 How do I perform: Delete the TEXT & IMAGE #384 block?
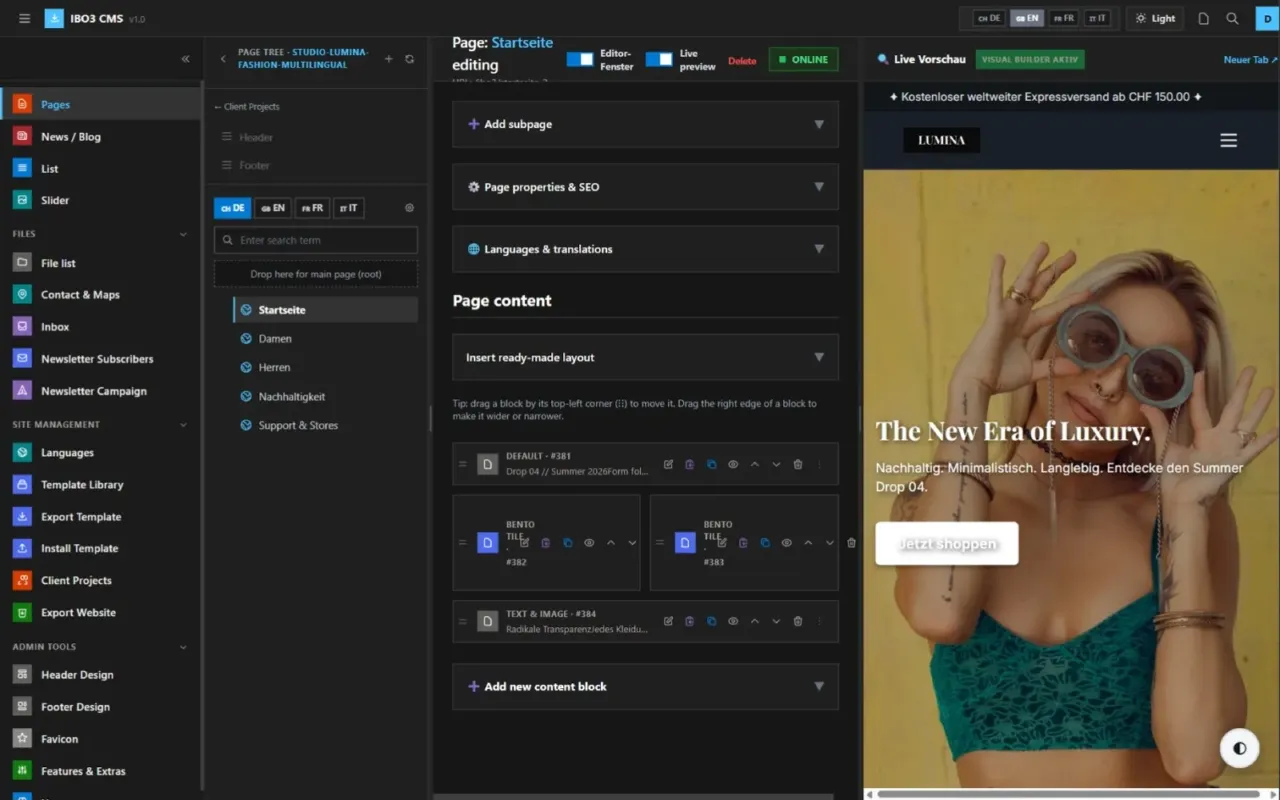(x=797, y=621)
